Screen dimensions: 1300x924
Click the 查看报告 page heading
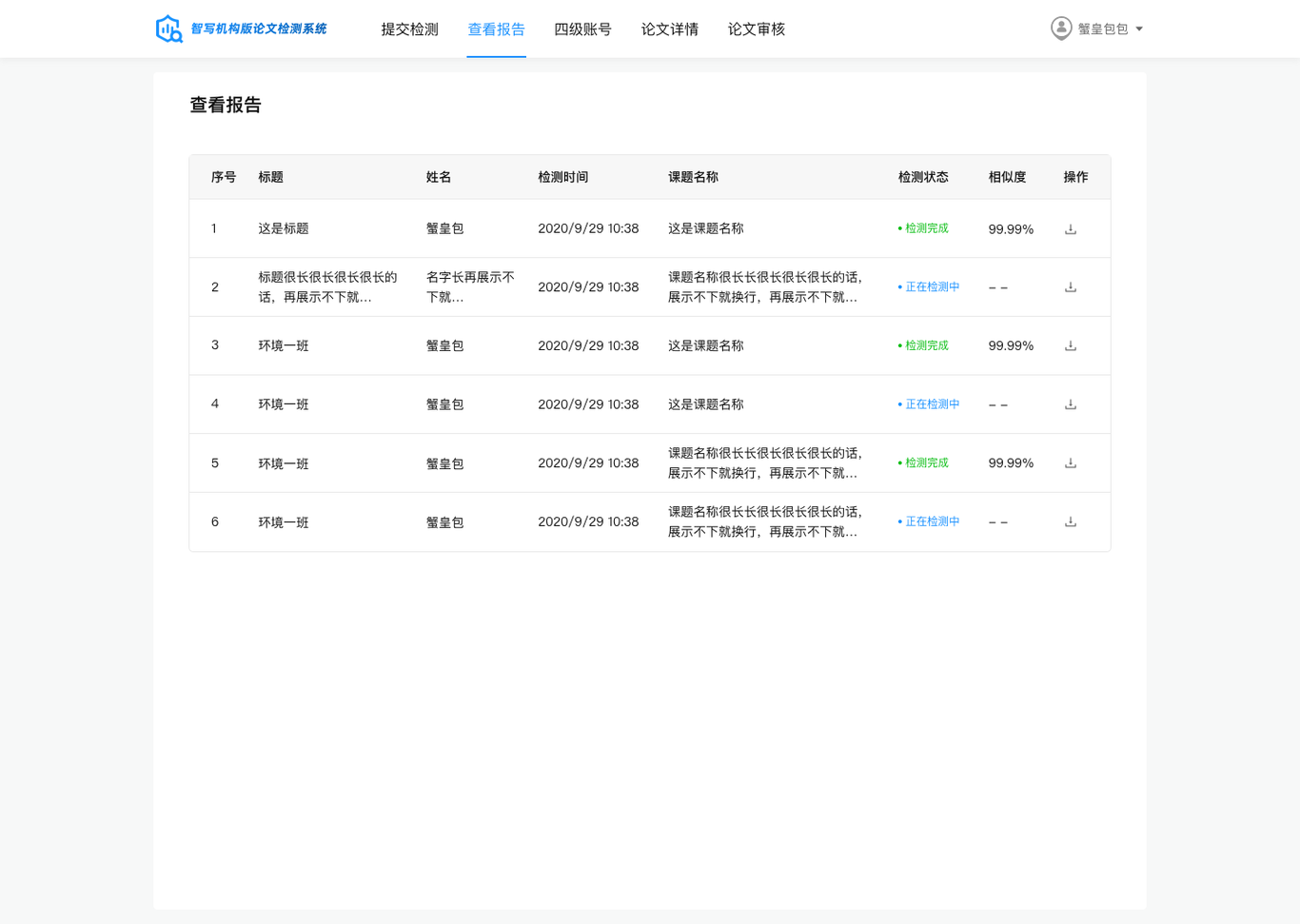coord(226,106)
